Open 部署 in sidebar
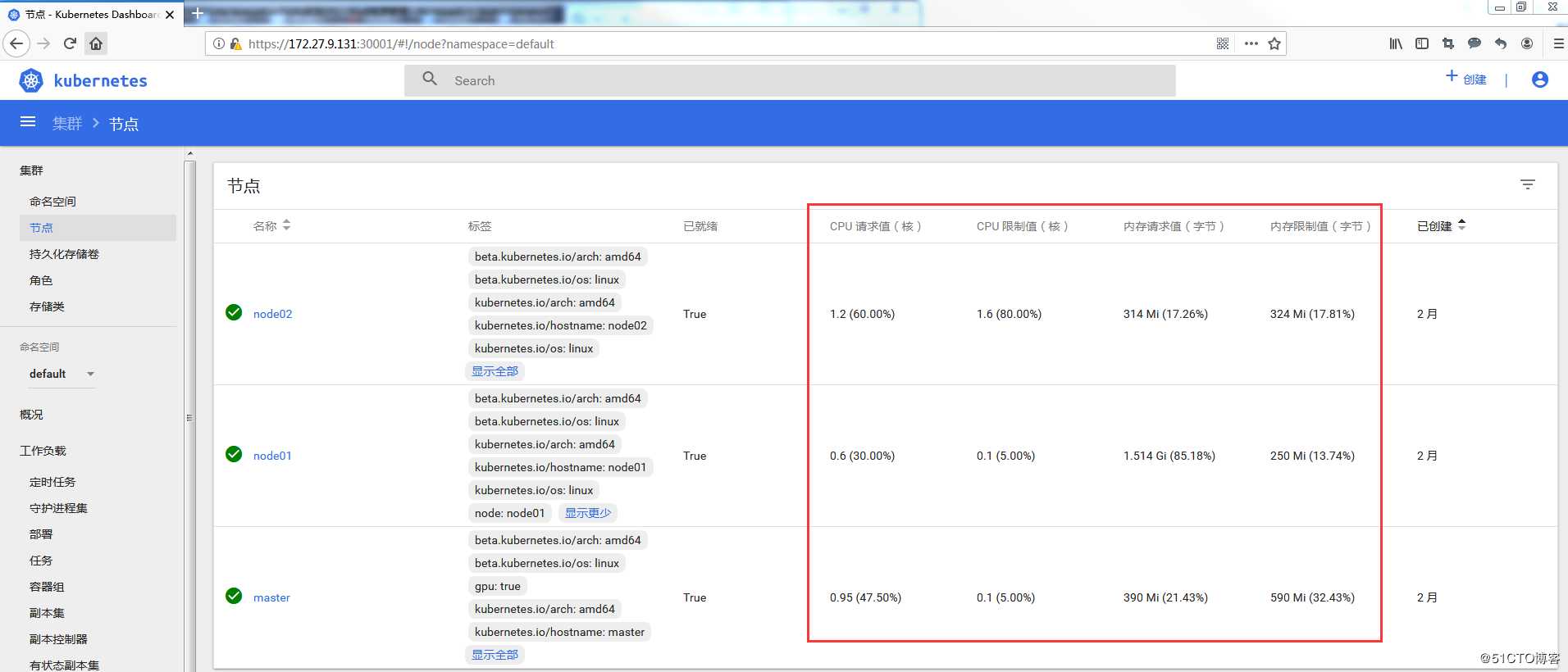The height and width of the screenshot is (672, 1568). click(x=41, y=534)
